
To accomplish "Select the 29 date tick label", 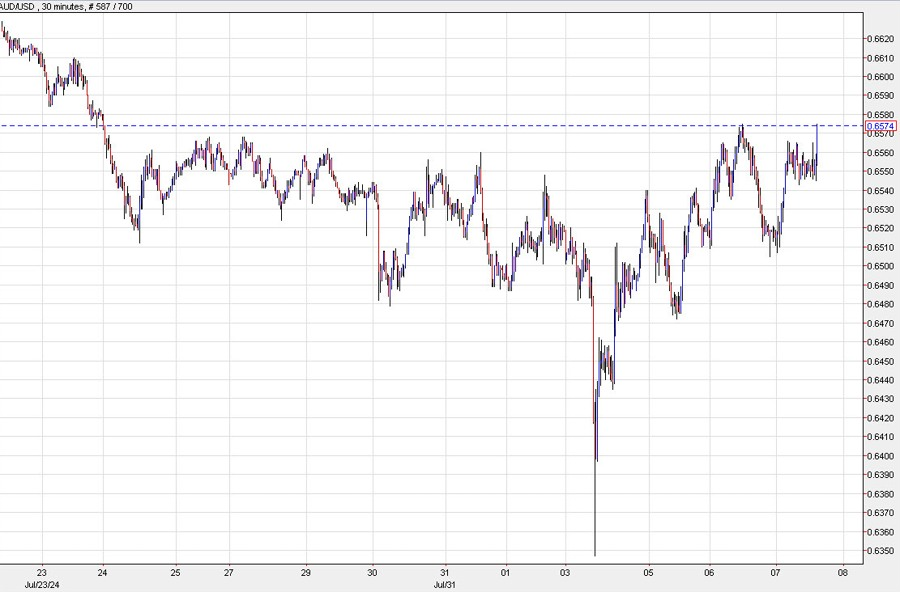I will [x=306, y=572].
